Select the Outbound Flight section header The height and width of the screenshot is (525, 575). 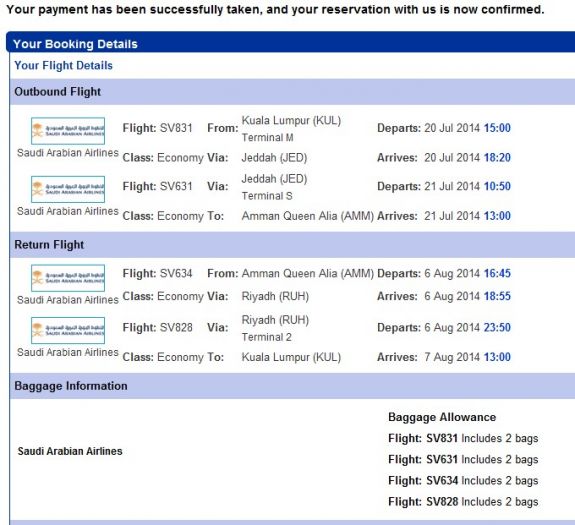292,92
